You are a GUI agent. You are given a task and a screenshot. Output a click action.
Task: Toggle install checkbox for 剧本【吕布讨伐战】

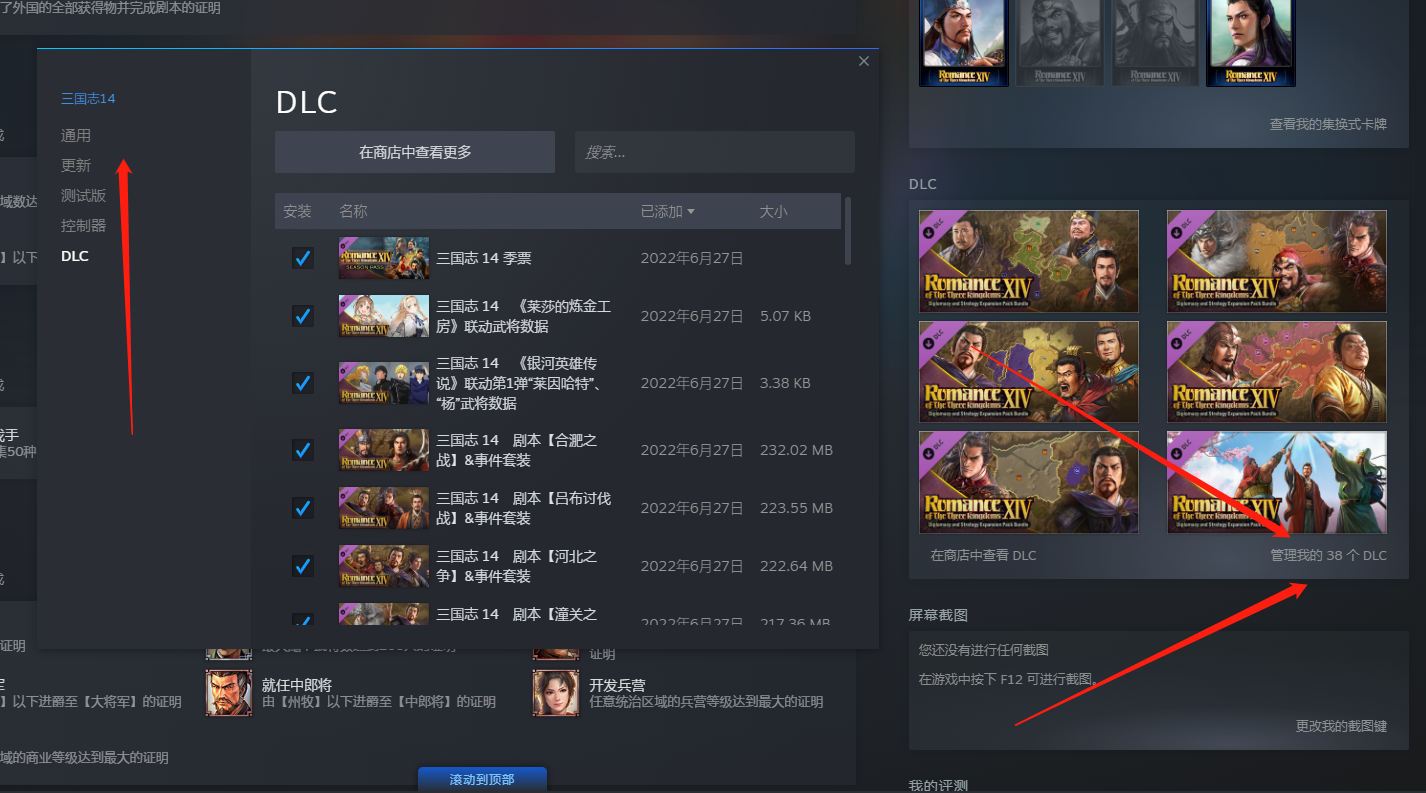coord(302,508)
